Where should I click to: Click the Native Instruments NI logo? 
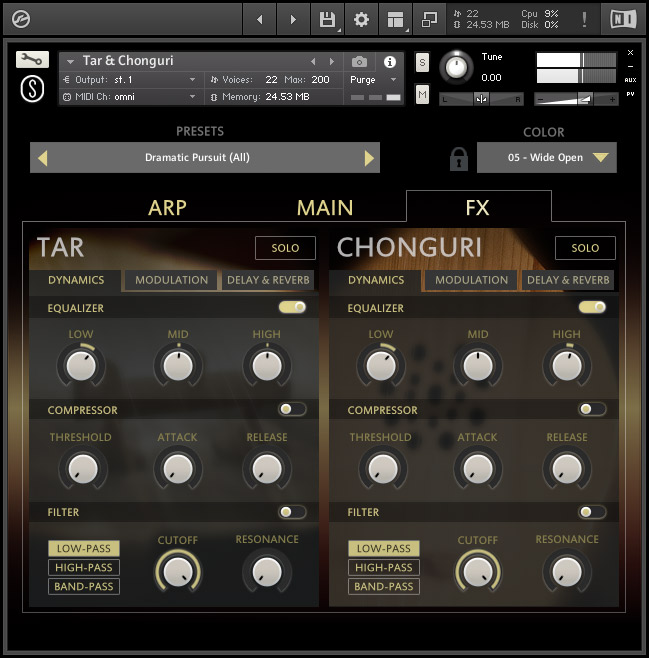click(x=623, y=19)
